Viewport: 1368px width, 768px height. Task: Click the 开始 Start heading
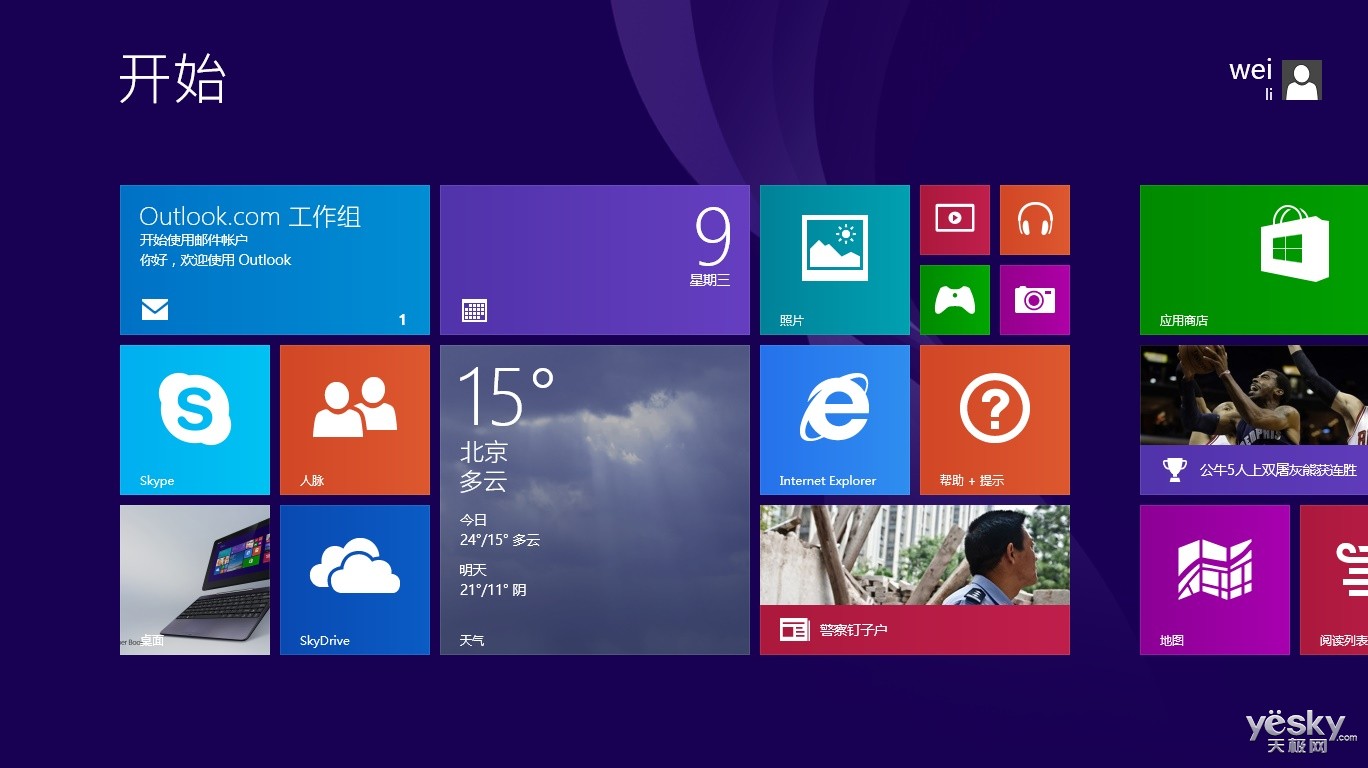pos(173,78)
